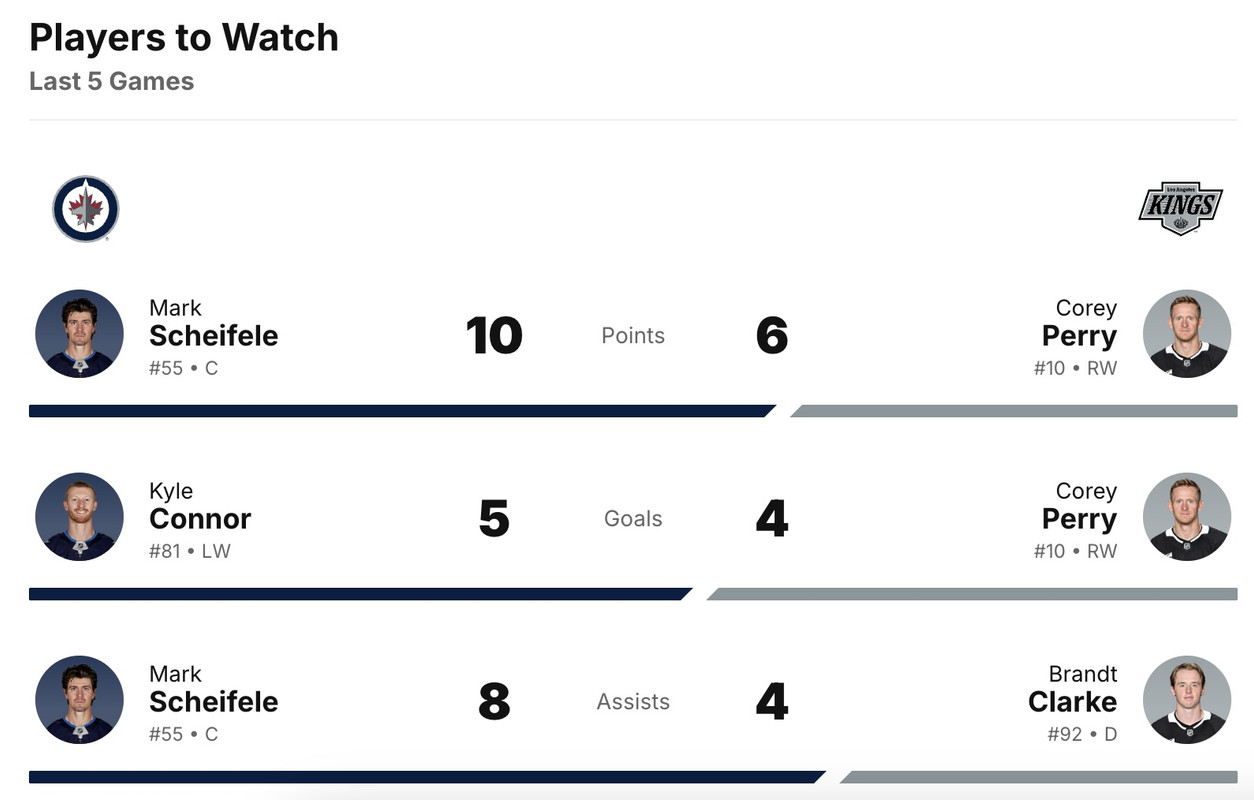Click the Winnipeg Jets team logo

click(86, 209)
